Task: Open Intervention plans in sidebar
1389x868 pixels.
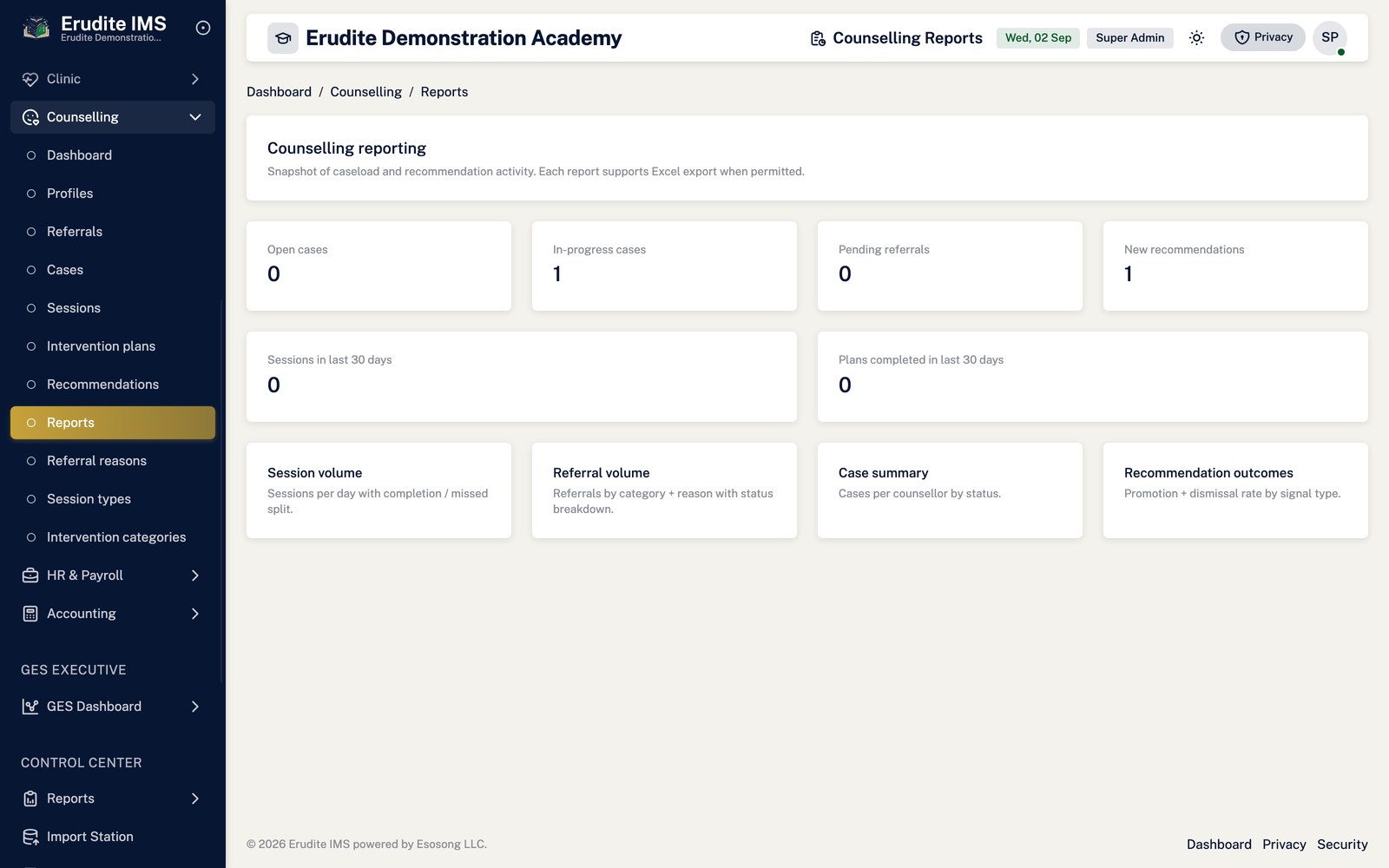Action: 113,346
